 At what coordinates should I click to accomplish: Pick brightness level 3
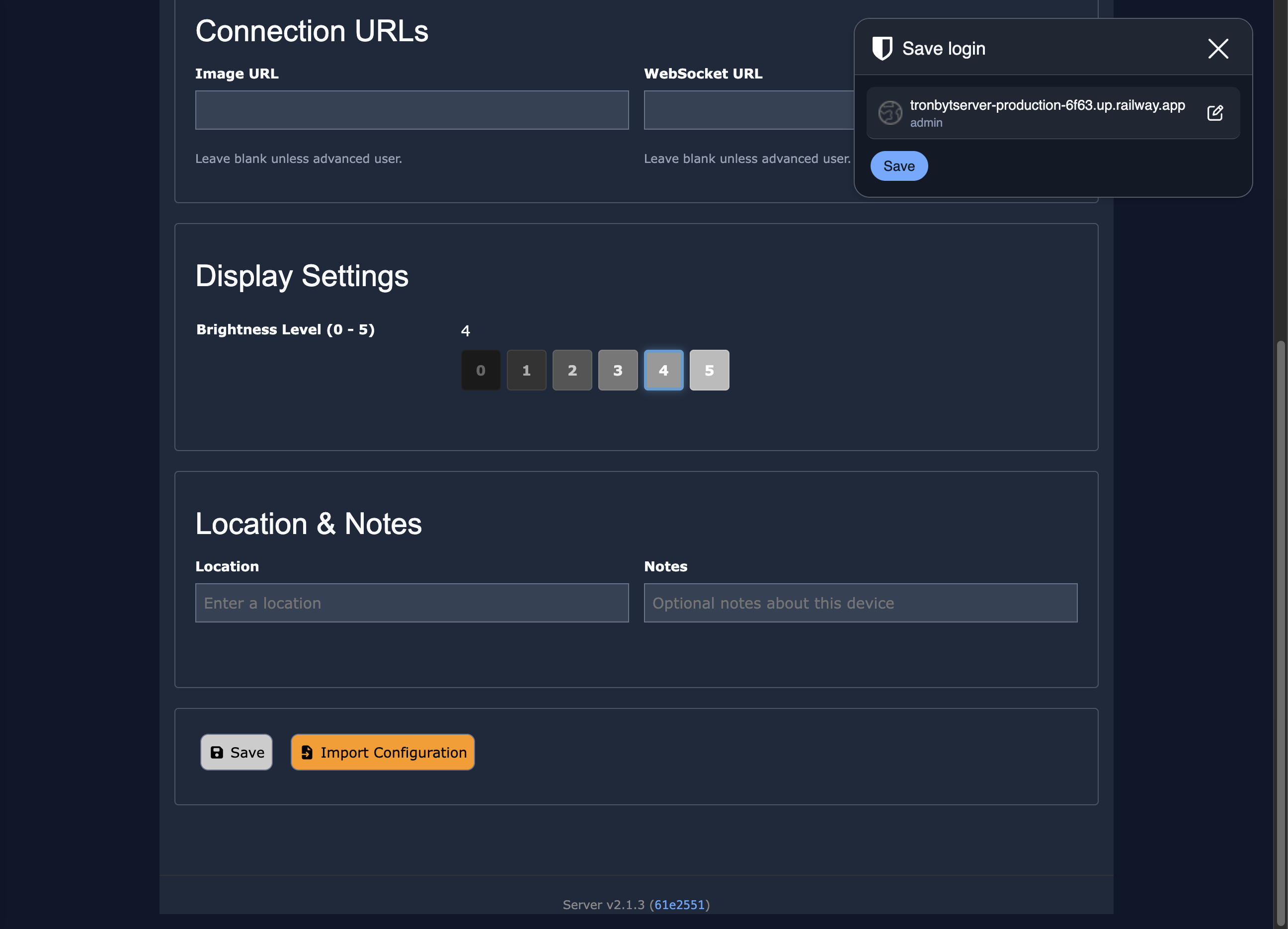coord(618,370)
